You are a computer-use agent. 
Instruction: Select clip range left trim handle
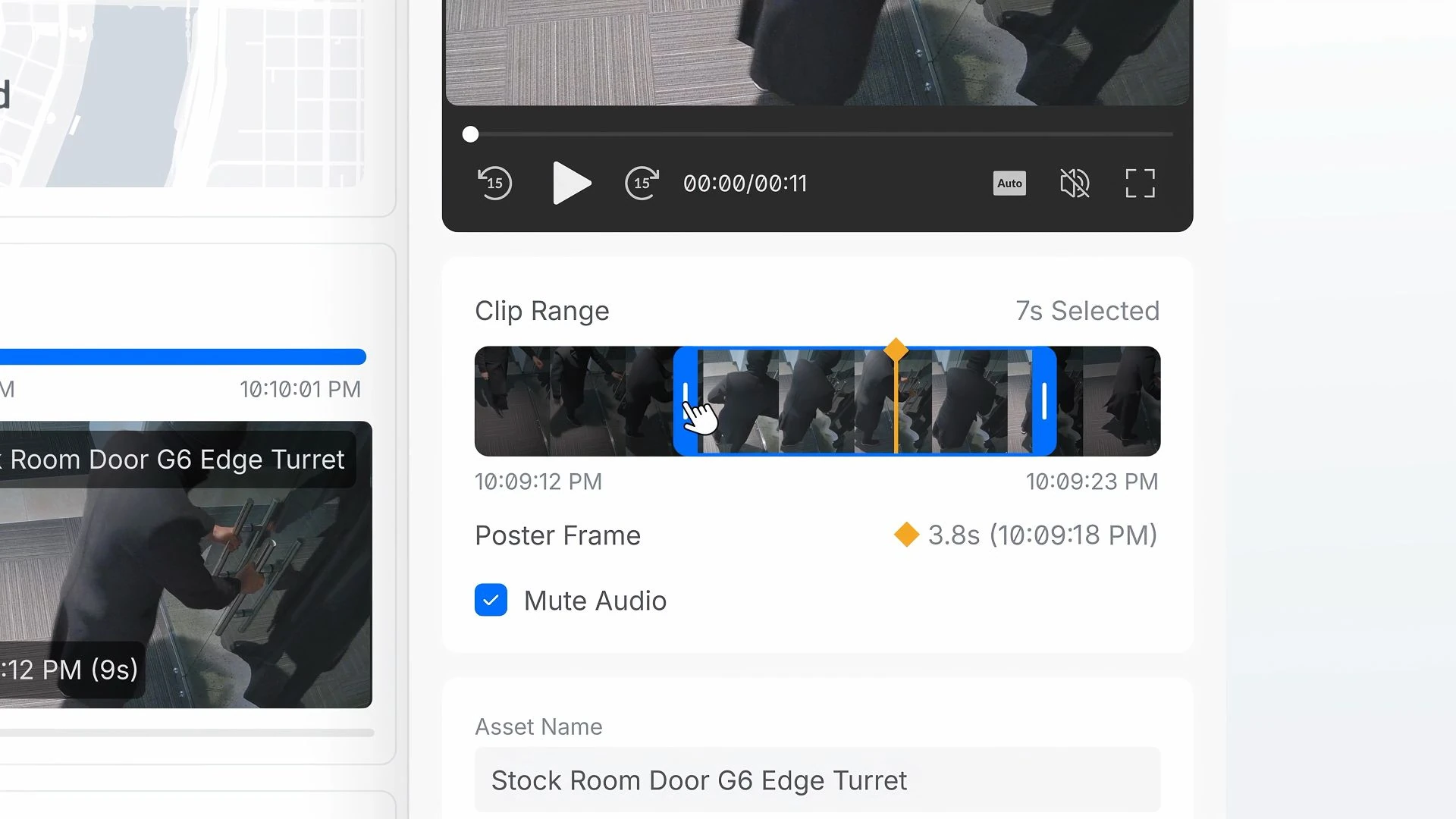[686, 401]
